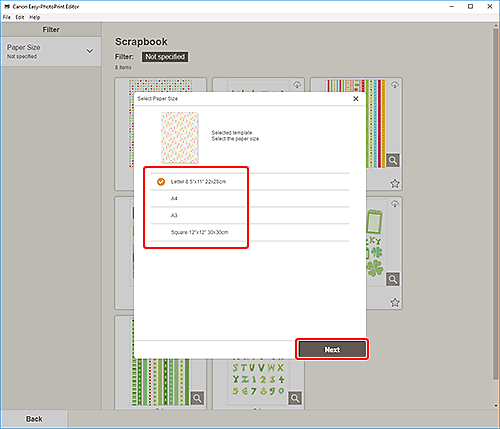Minimize the Easy-PhotoPrint Editor window
Viewport: 500px width, 429px height.
[x=452, y=6]
